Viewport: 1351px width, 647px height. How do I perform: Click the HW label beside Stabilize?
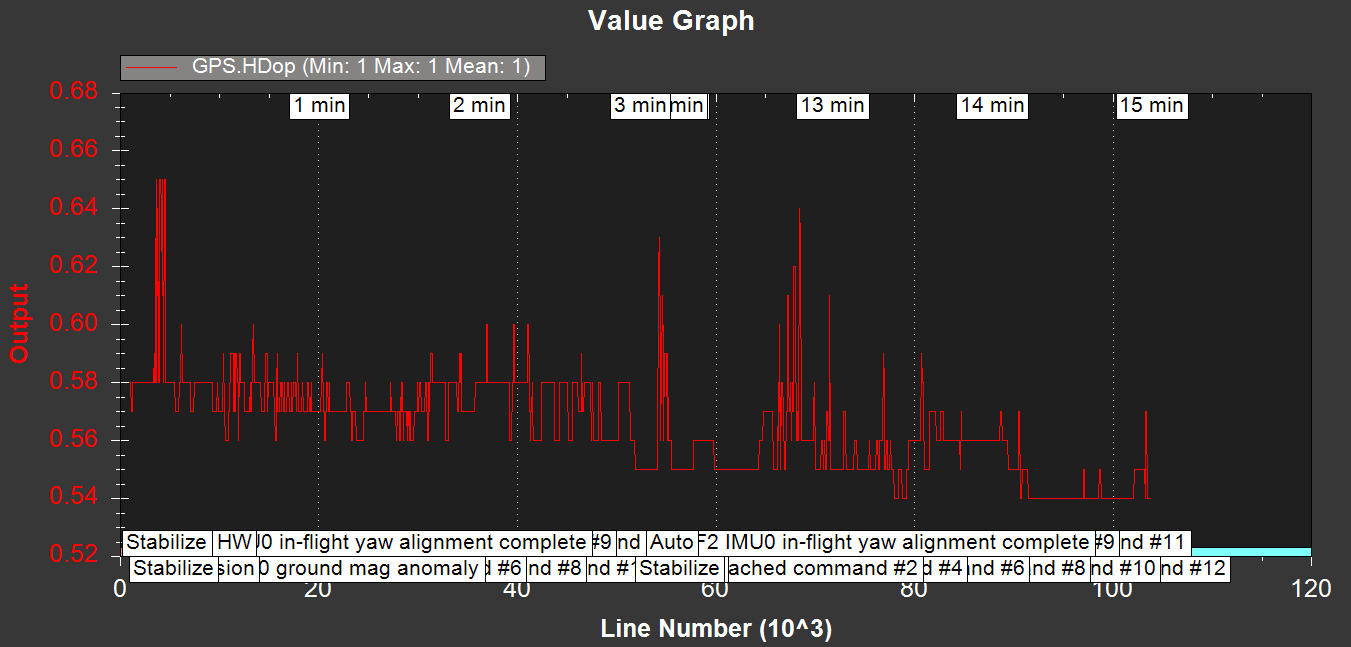tap(235, 543)
